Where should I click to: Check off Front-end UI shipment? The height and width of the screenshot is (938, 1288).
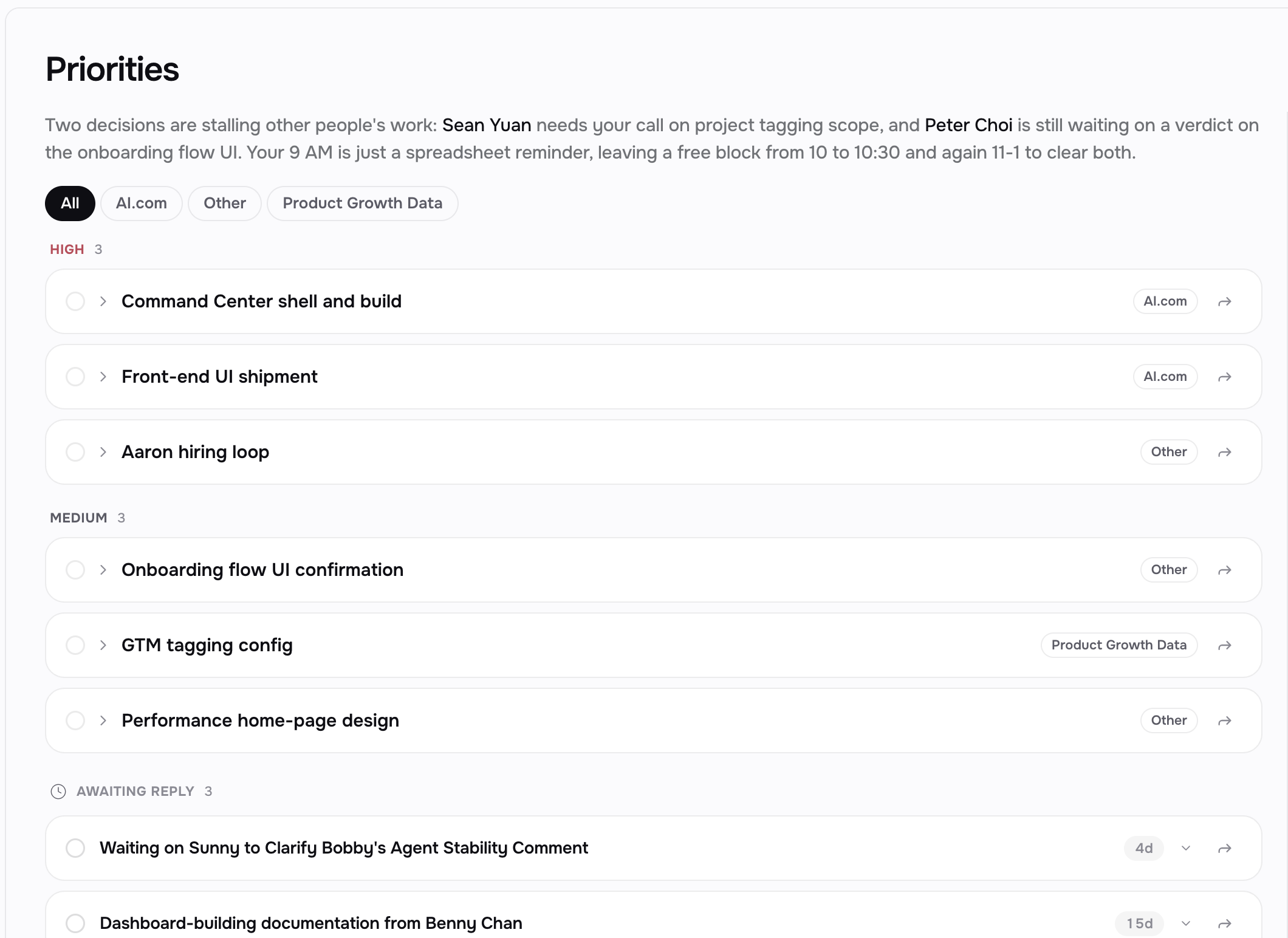pyautogui.click(x=75, y=377)
